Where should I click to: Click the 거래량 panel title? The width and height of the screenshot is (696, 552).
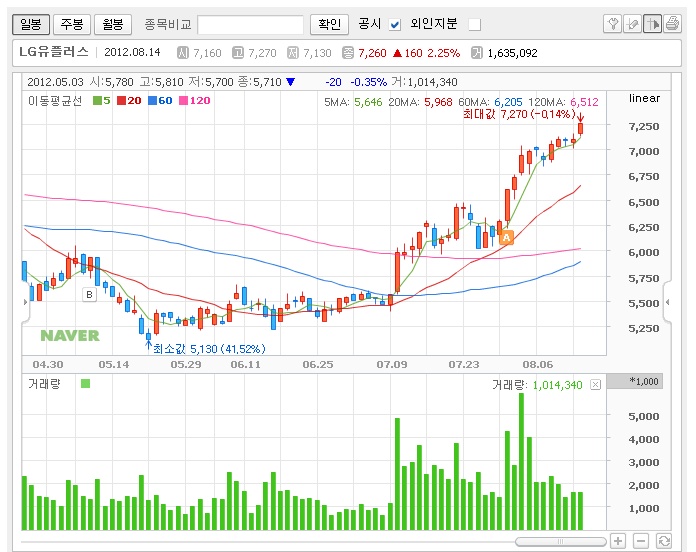(44, 384)
